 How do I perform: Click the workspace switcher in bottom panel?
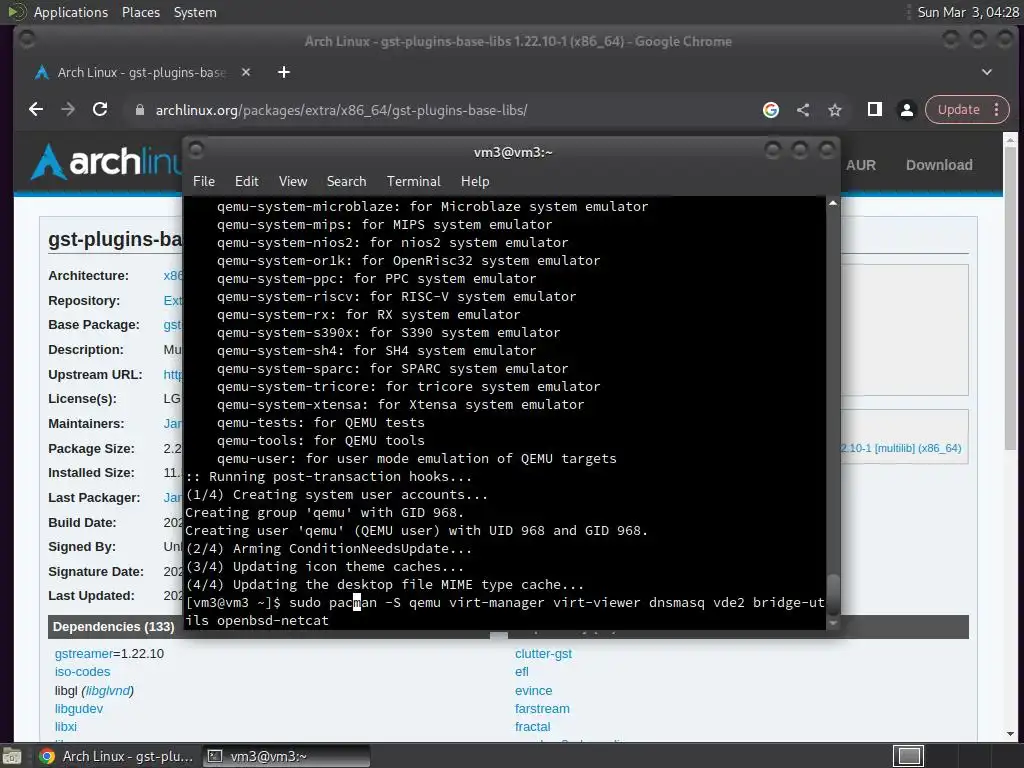[x=908, y=756]
